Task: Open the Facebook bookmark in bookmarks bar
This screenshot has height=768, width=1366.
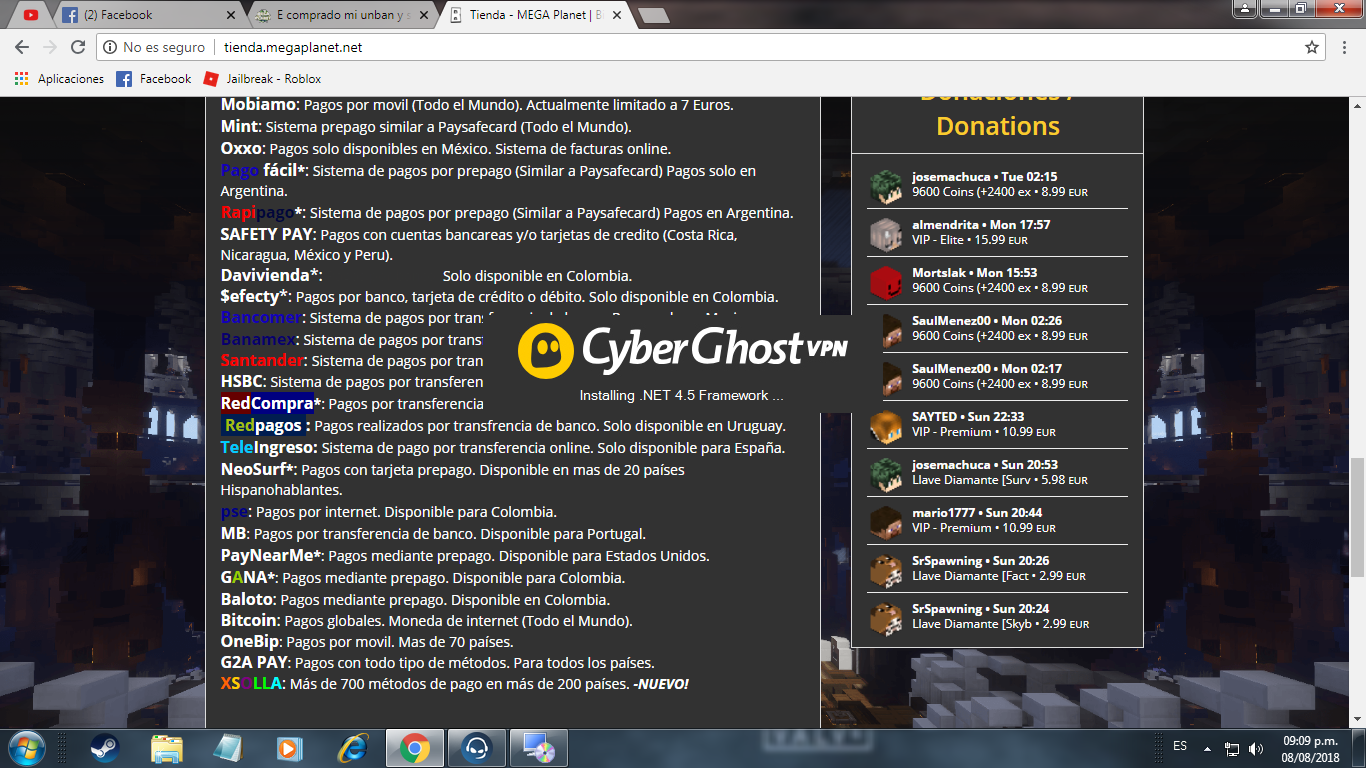Action: 154,79
